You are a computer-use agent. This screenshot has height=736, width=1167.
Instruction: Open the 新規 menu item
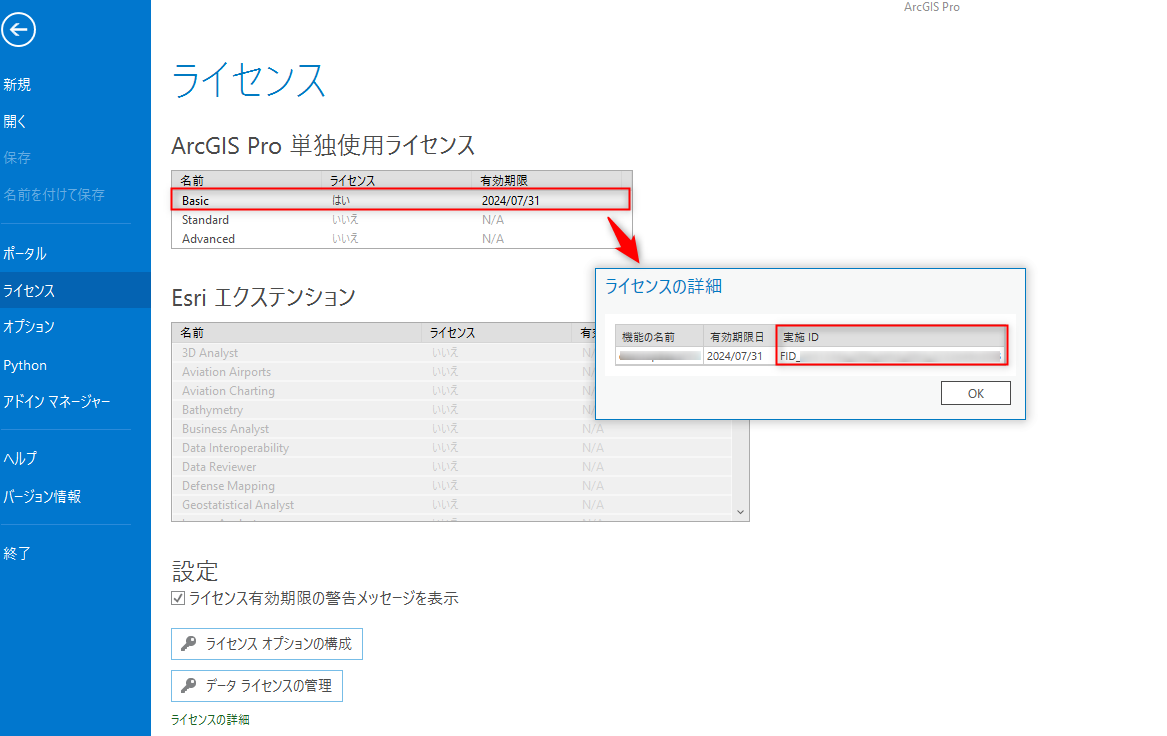point(17,85)
